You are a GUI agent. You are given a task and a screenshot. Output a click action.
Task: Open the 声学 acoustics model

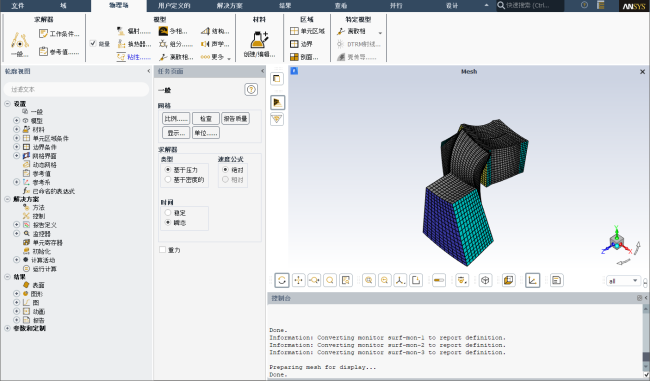pos(215,44)
